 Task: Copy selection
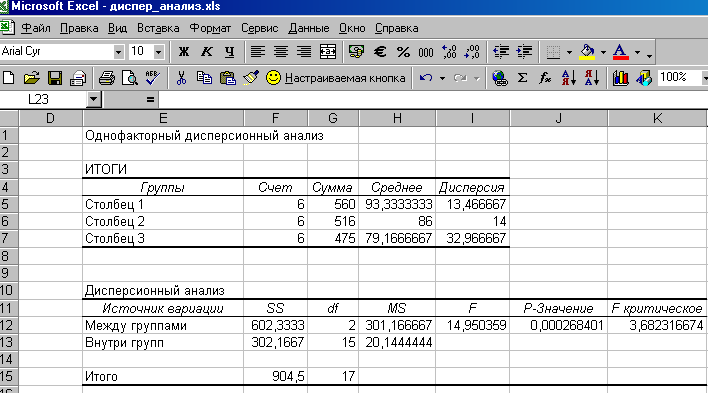pyautogui.click(x=205, y=78)
